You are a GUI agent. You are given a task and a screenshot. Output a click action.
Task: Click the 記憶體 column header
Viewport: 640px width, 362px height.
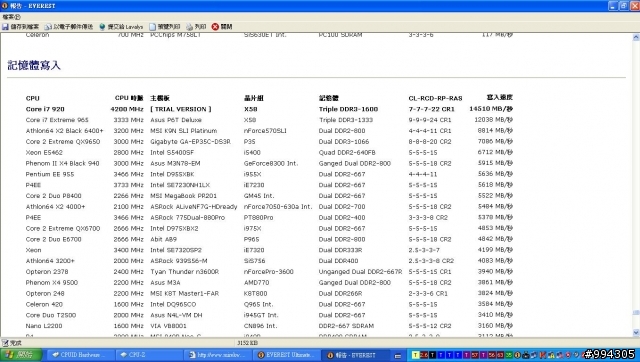pos(329,98)
